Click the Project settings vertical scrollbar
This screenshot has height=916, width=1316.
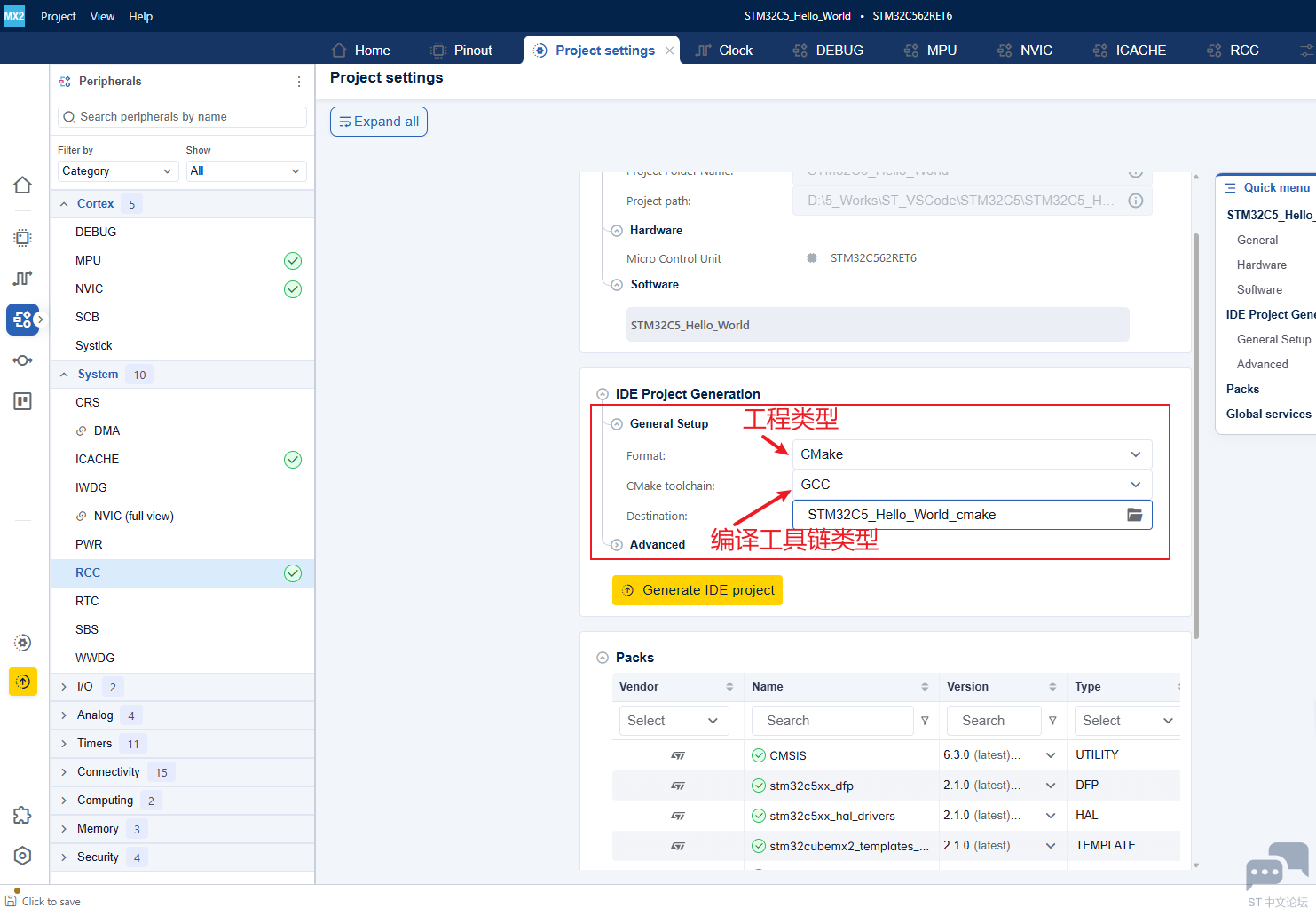tap(1196, 435)
